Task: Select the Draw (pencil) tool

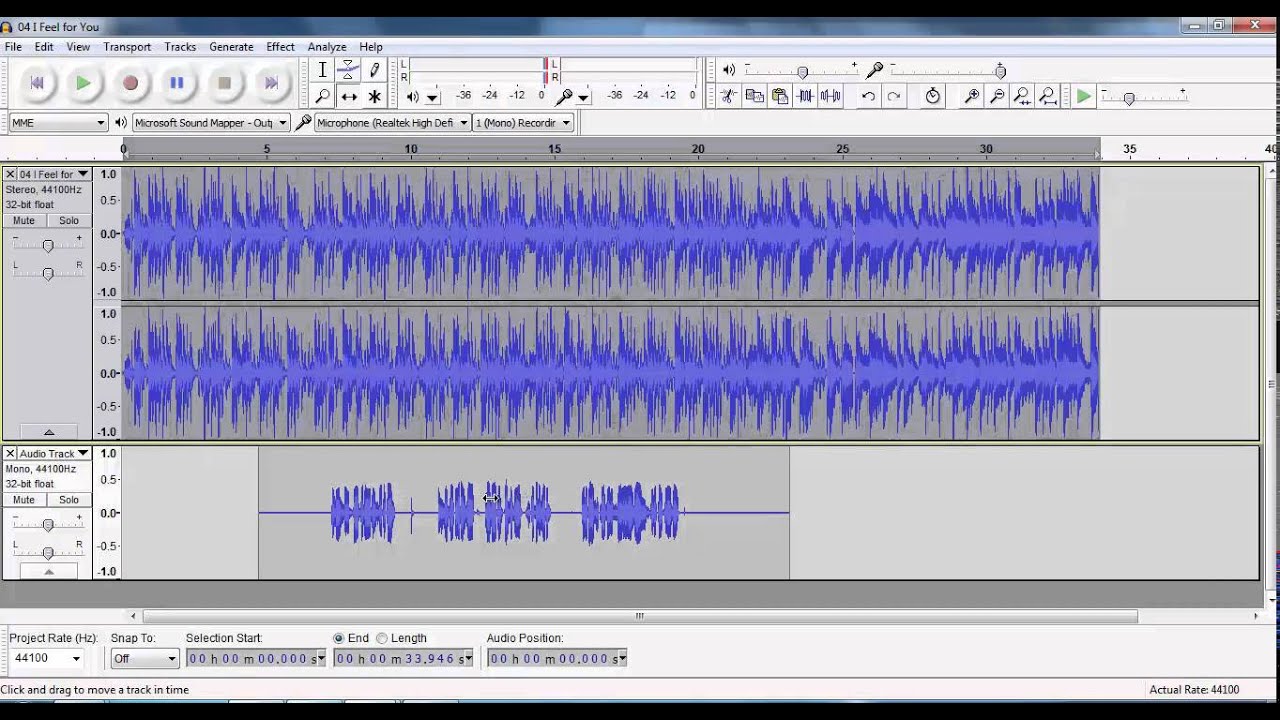Action: [374, 70]
